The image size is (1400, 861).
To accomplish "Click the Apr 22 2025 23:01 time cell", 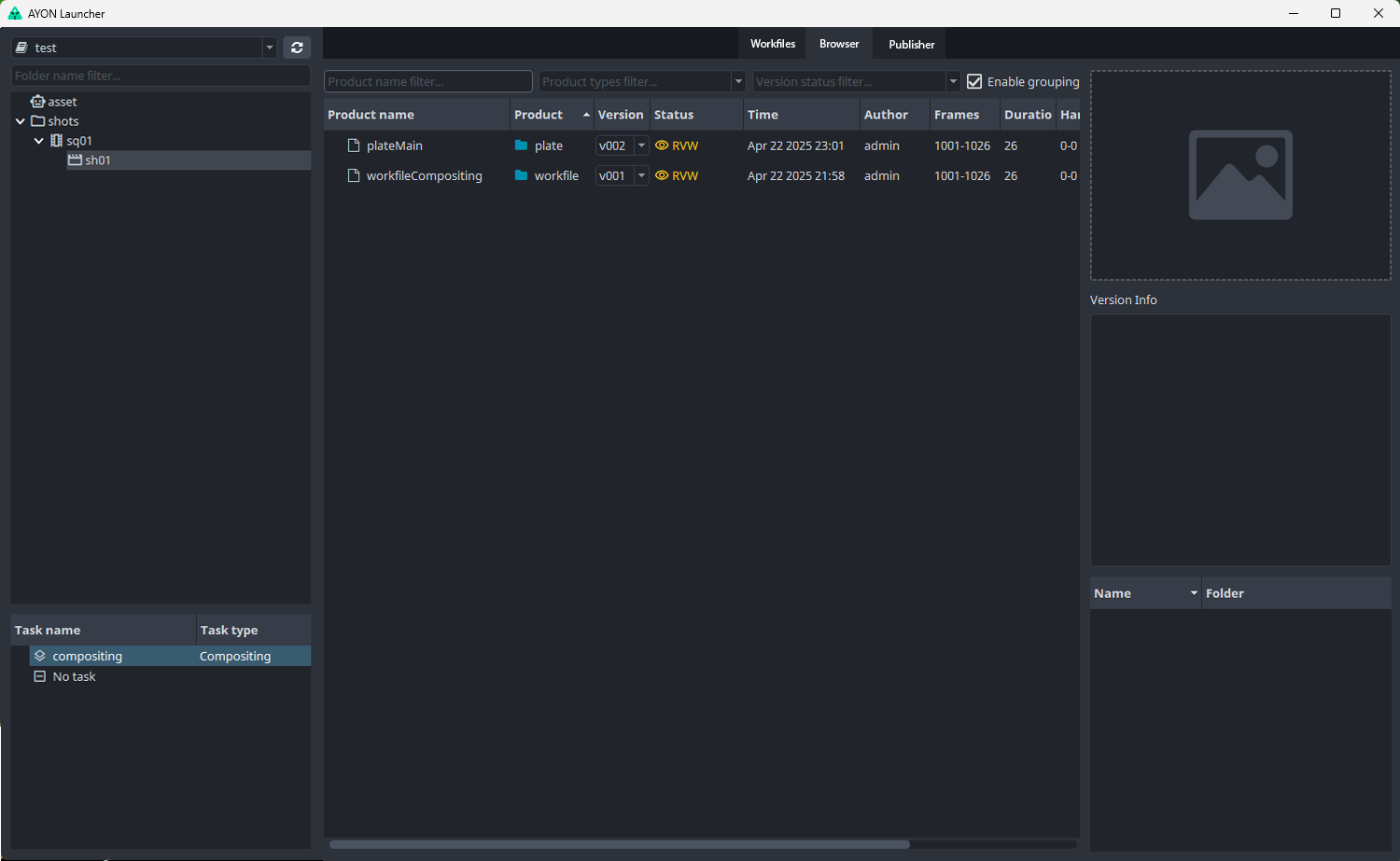I will [x=796, y=146].
